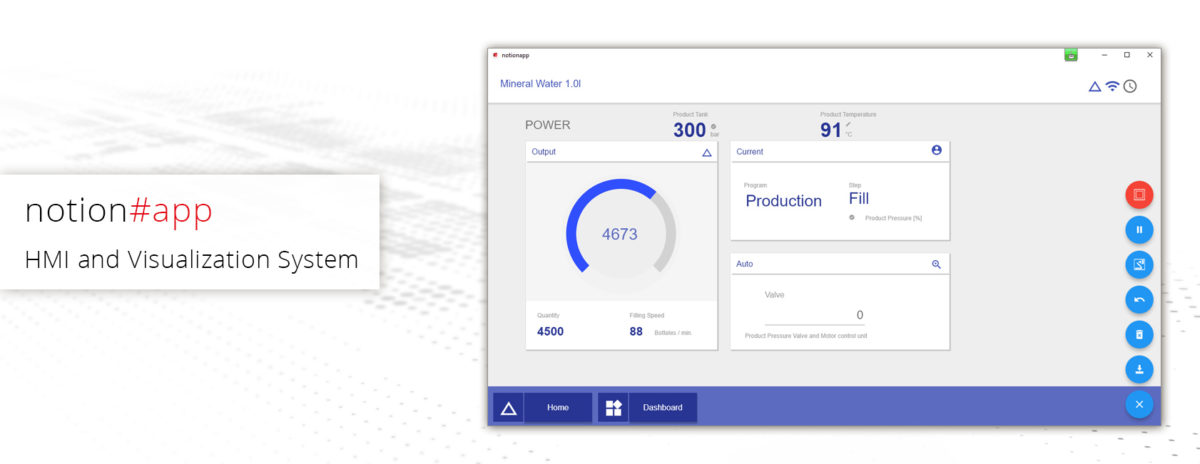Click the triangle alert icon in top header
This screenshot has width=1200, height=464.
(x=1094, y=87)
